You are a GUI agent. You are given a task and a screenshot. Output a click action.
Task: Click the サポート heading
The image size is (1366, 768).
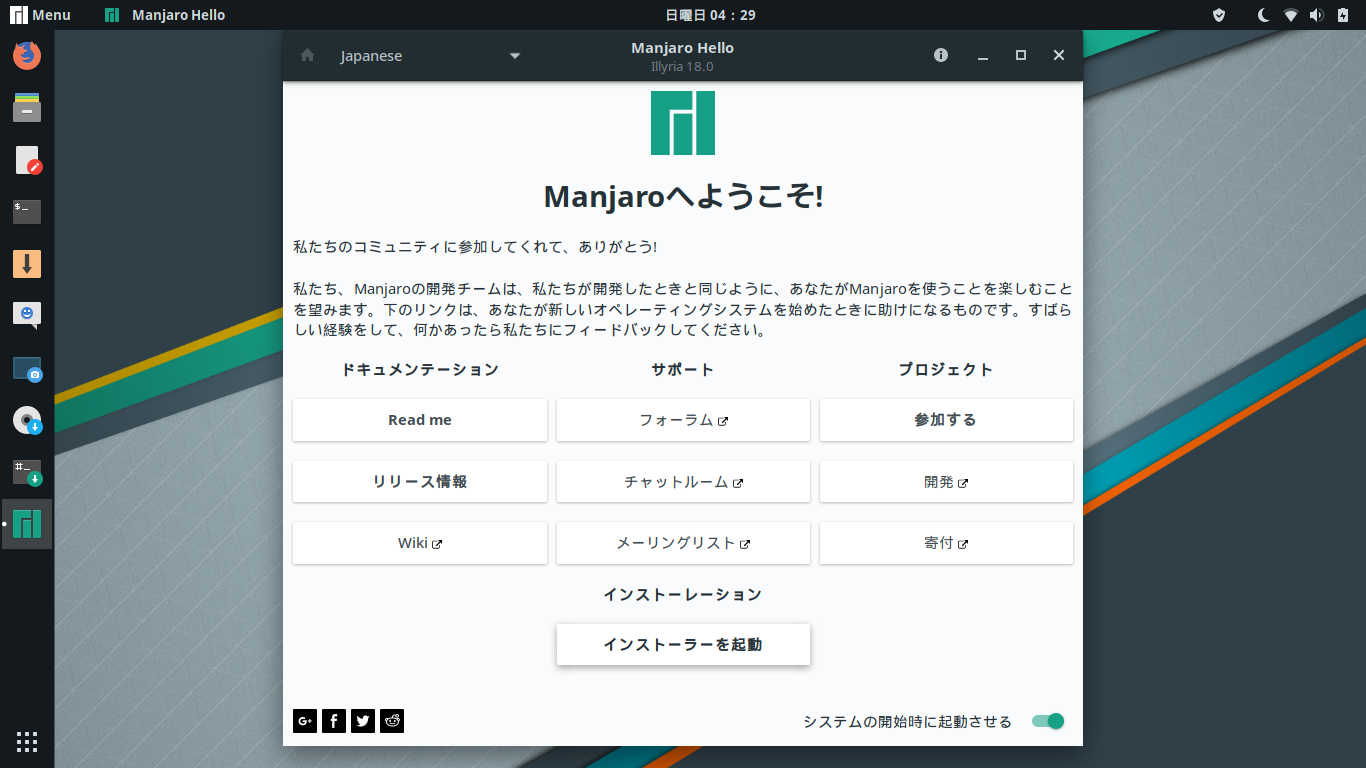[x=683, y=370]
